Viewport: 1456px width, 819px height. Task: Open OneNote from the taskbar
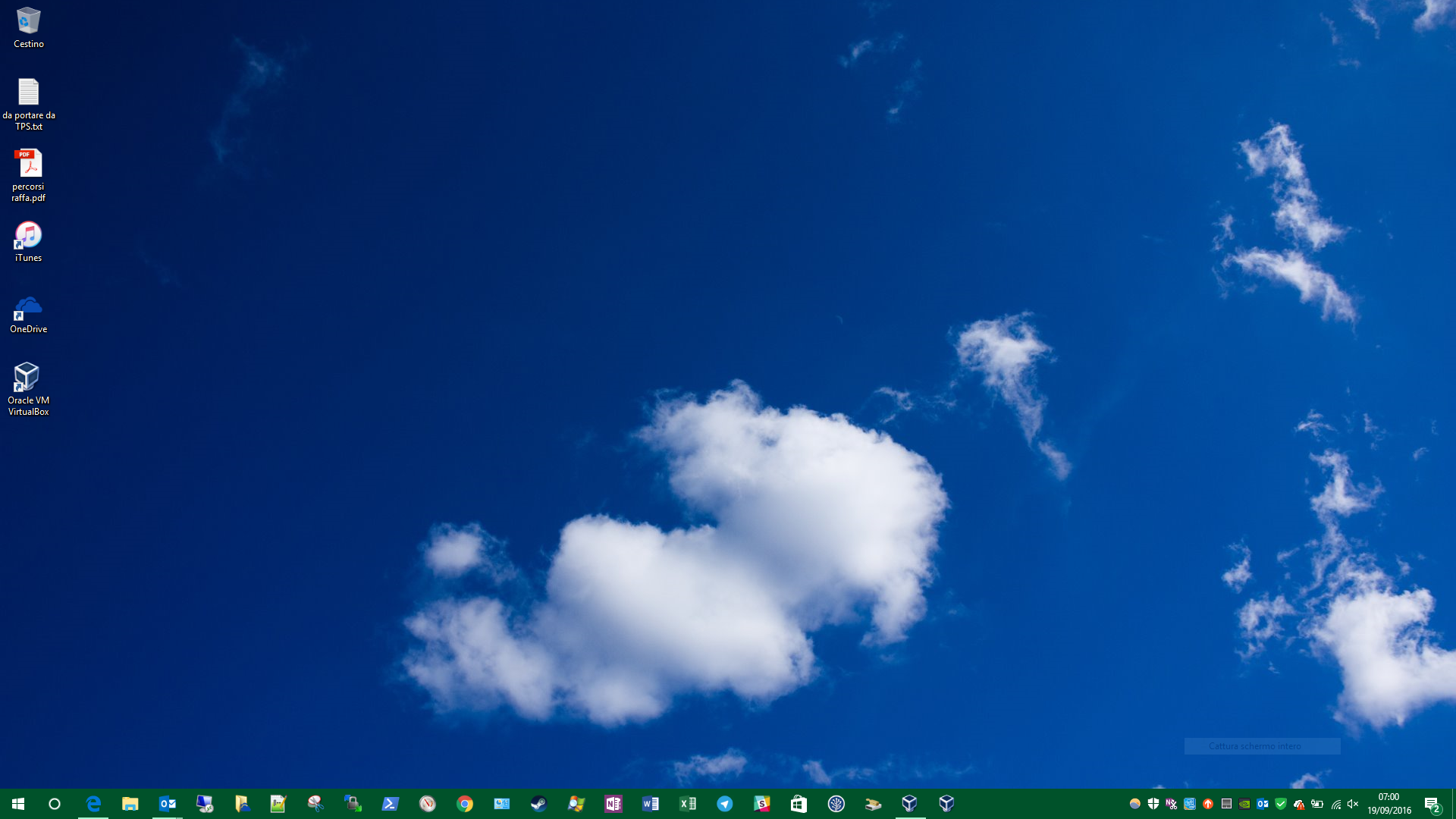point(613,804)
